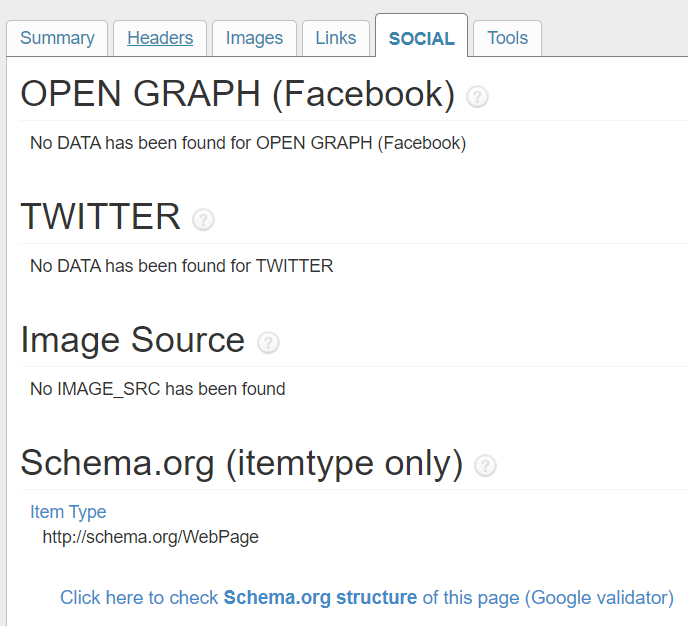Open the help icon next to TWITTER
The width and height of the screenshot is (688, 626).
pyautogui.click(x=203, y=219)
